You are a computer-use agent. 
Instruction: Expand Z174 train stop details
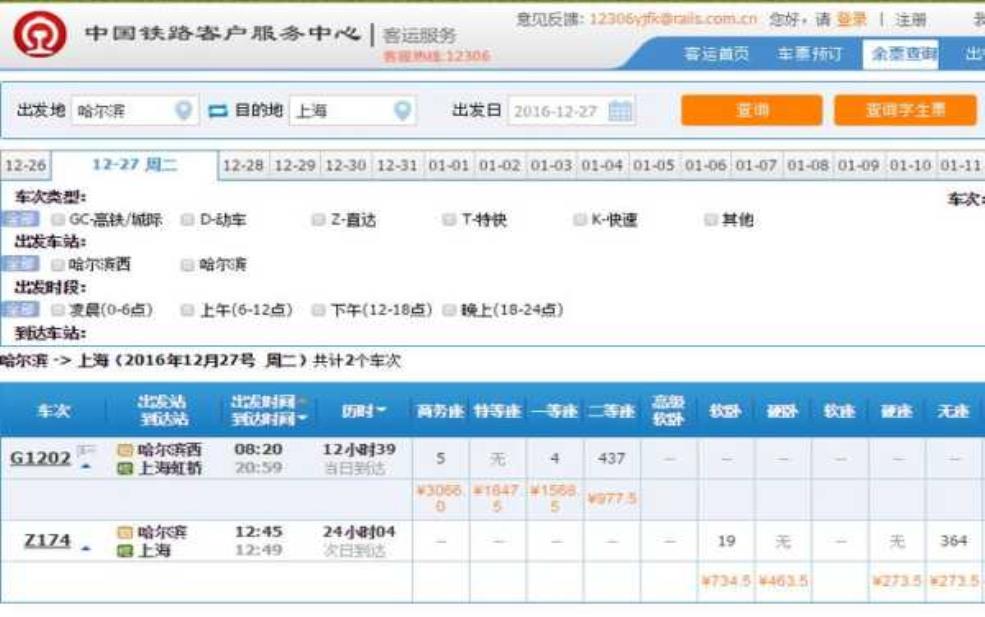pos(86,547)
